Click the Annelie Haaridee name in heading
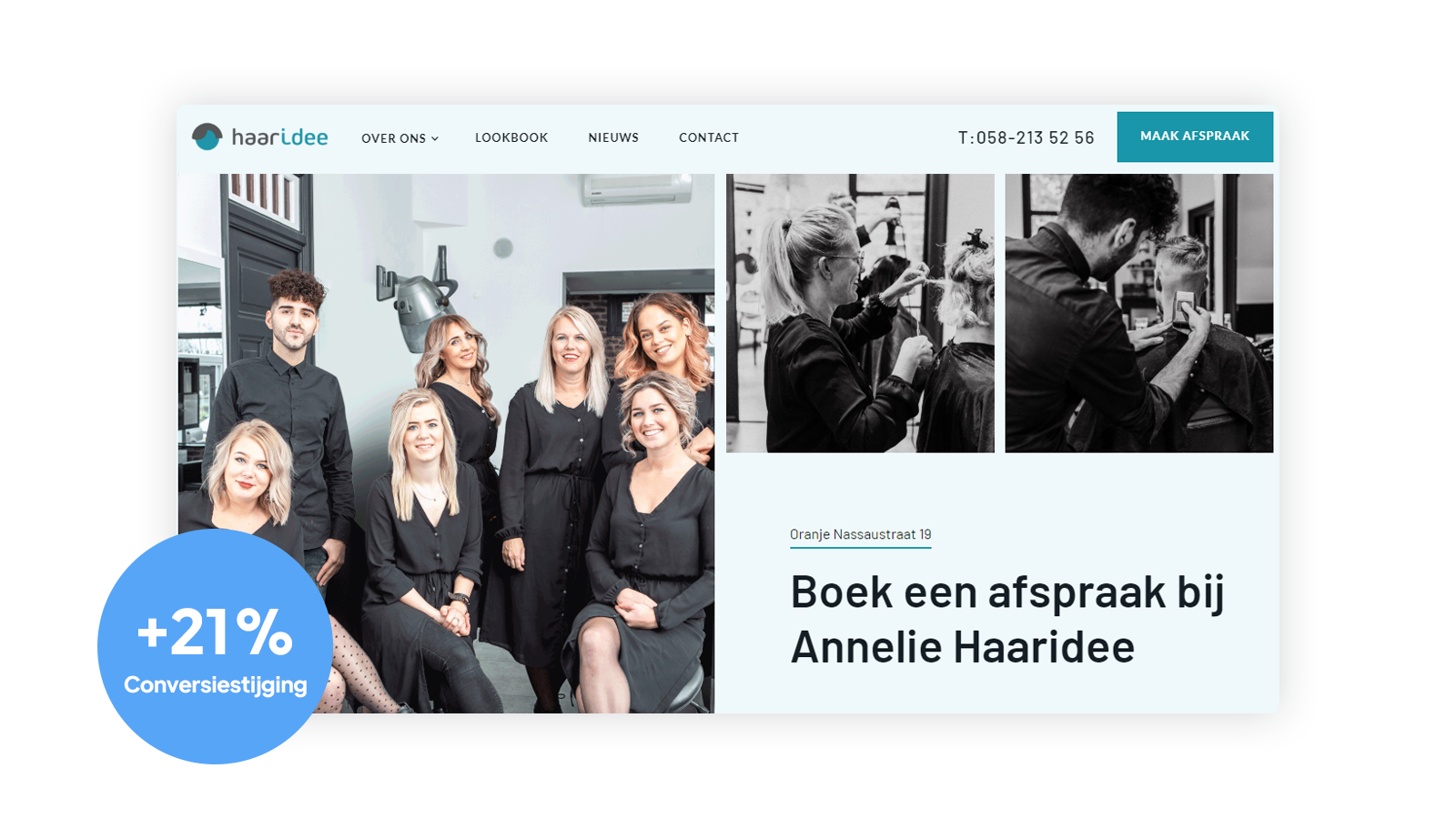 click(963, 648)
